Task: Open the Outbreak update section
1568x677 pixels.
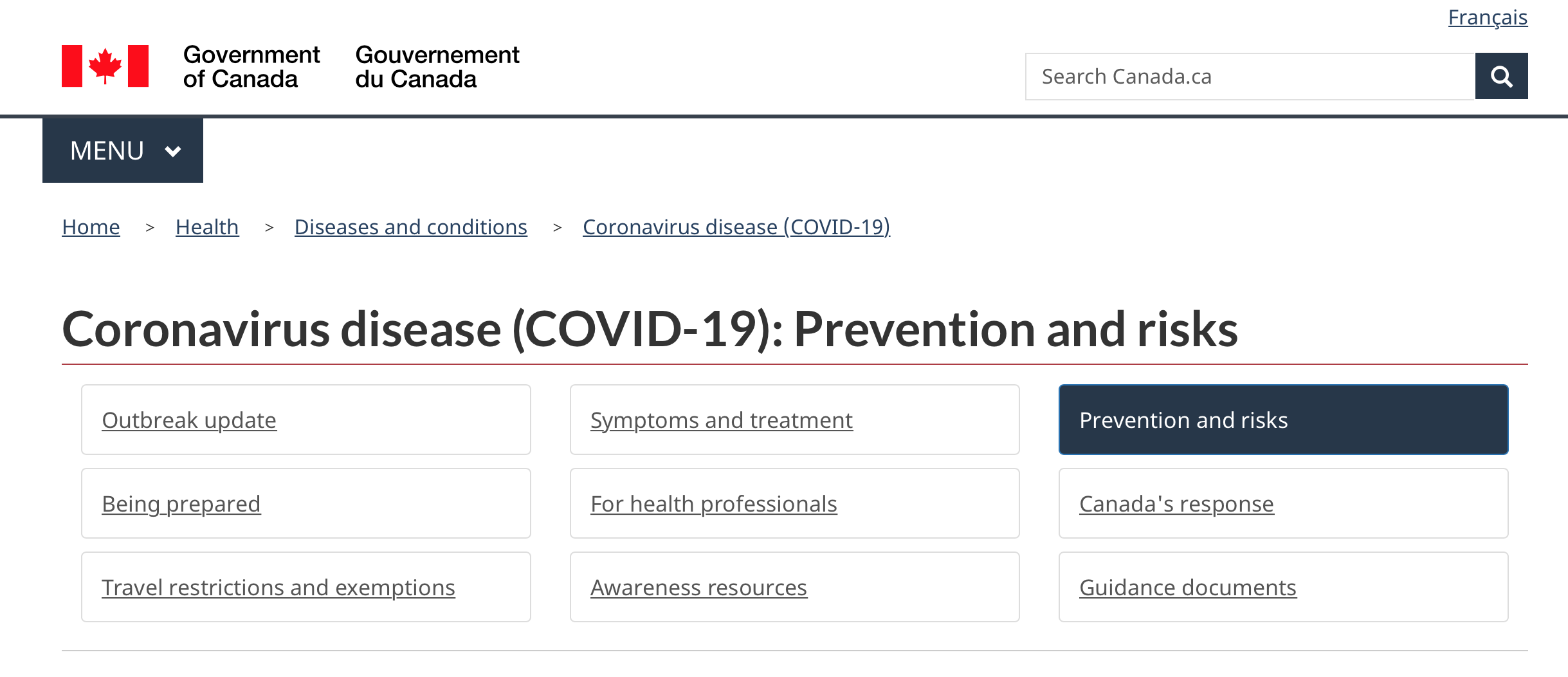Action: [306, 420]
